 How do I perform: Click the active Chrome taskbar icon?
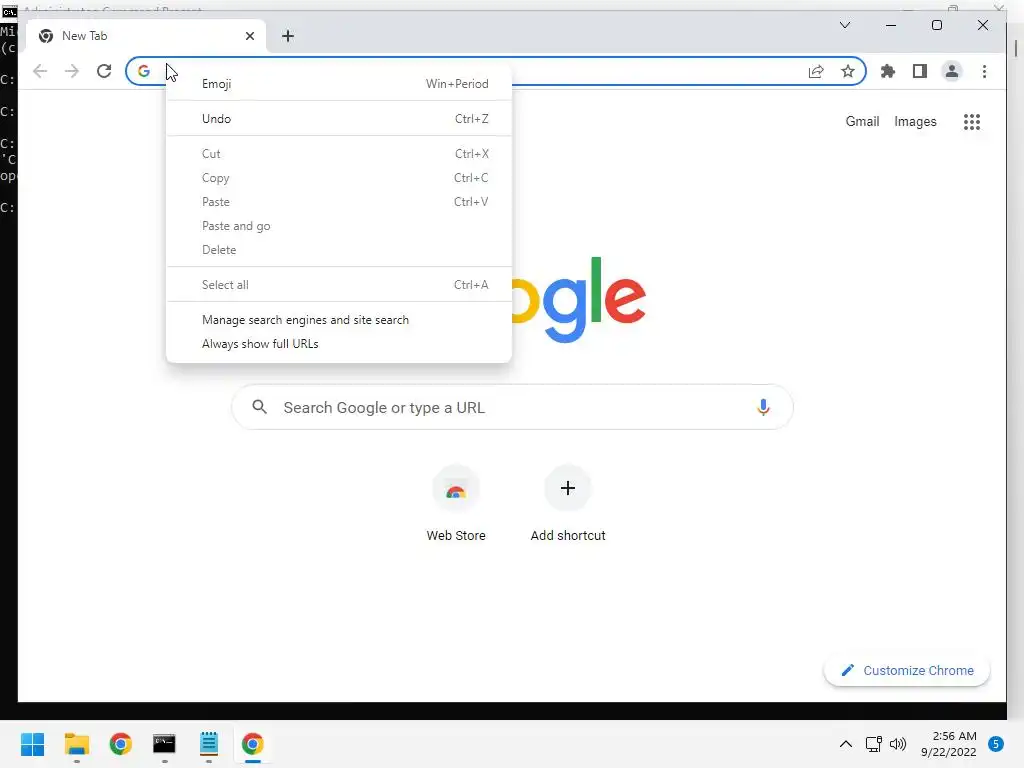tap(253, 744)
